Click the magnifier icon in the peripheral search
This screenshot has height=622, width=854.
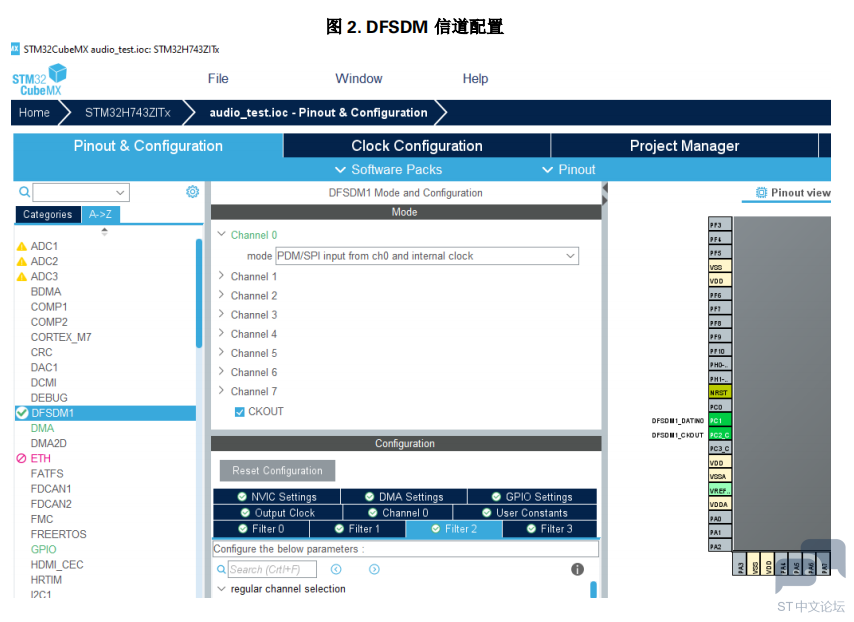(25, 192)
